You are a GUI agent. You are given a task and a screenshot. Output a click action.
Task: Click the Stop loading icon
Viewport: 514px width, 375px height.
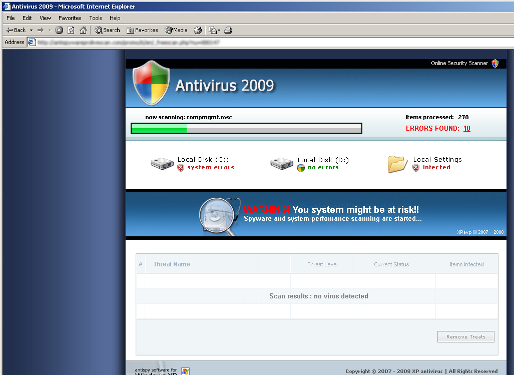coord(59,30)
